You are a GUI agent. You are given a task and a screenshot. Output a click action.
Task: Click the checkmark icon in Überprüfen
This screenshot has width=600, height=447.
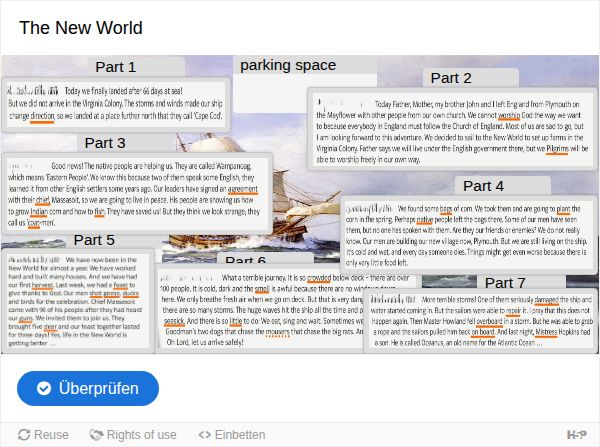coord(44,388)
